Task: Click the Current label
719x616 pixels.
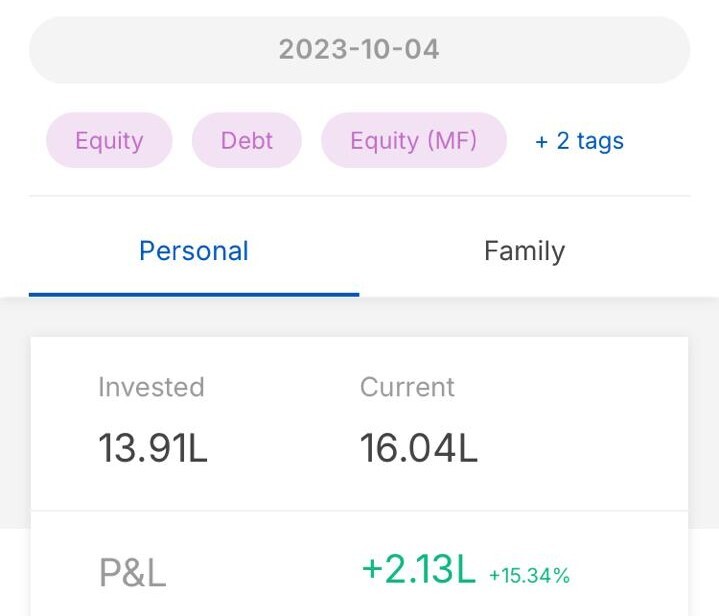Action: [x=407, y=387]
